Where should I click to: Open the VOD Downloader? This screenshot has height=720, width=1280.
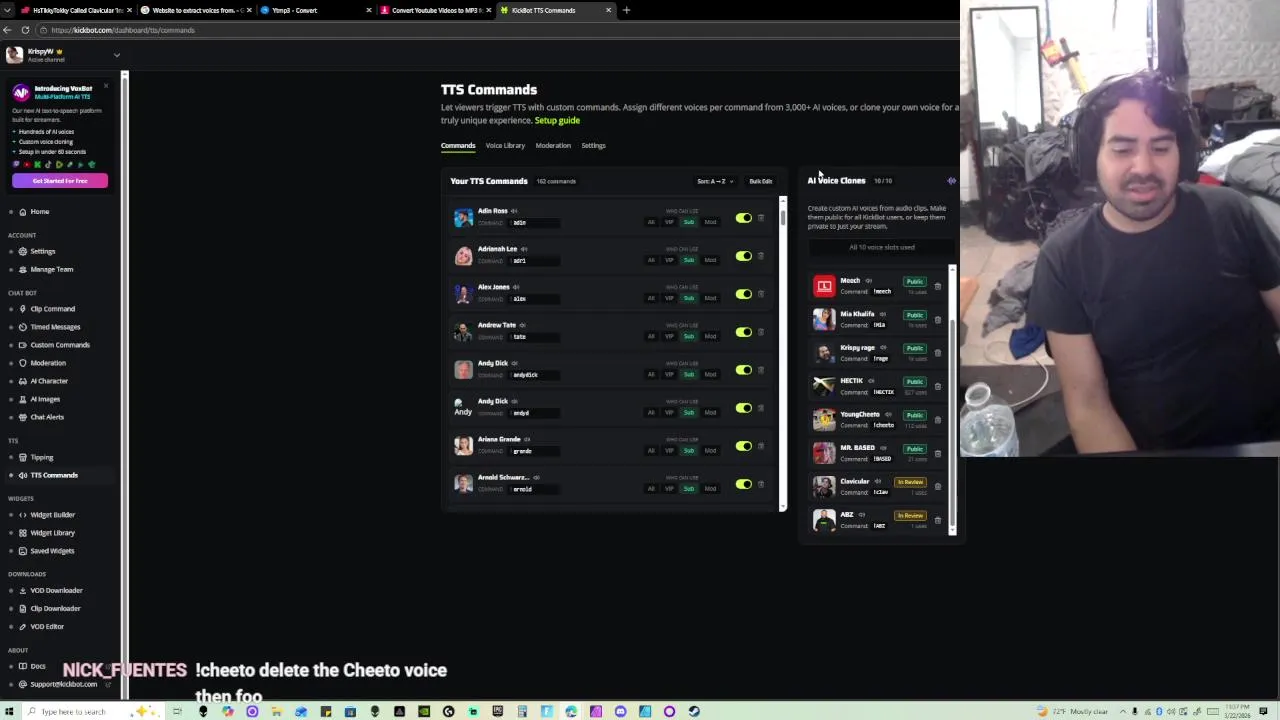point(56,591)
